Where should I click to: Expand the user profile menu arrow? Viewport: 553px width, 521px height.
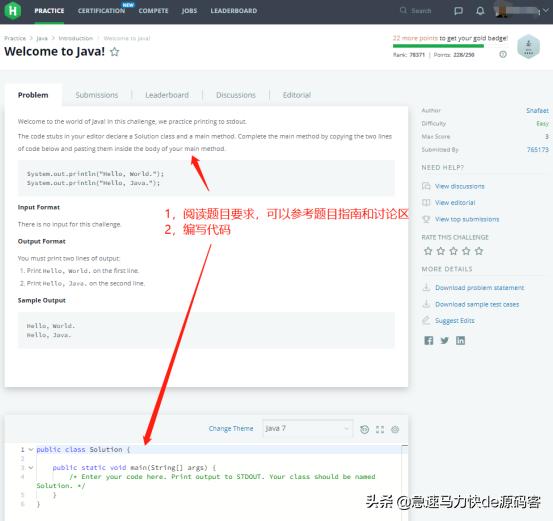click(x=546, y=11)
